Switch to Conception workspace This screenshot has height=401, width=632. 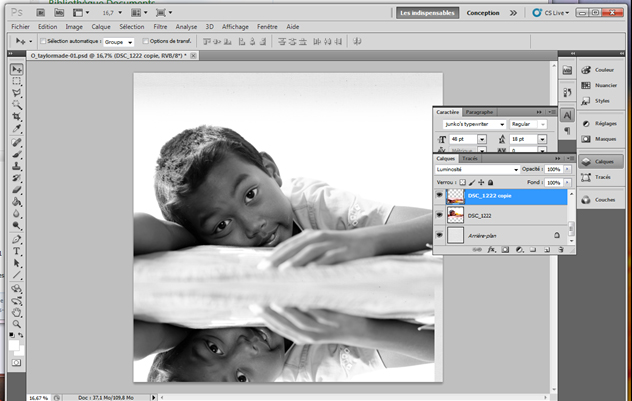(483, 13)
